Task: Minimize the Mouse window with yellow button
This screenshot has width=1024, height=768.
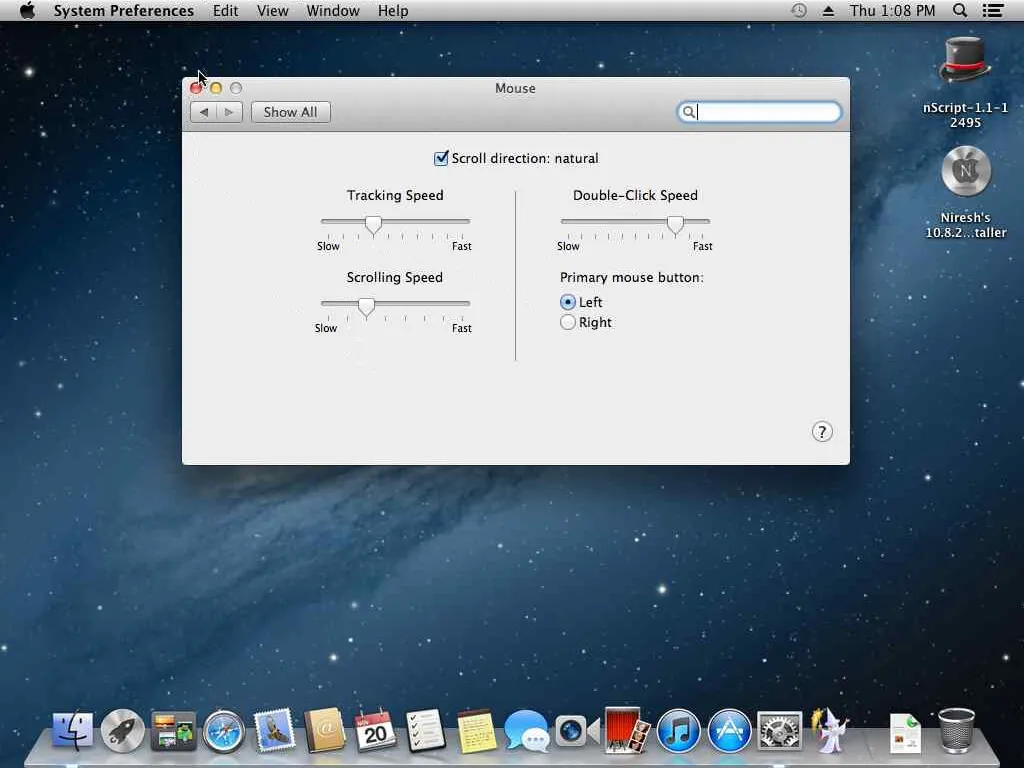Action: point(216,88)
